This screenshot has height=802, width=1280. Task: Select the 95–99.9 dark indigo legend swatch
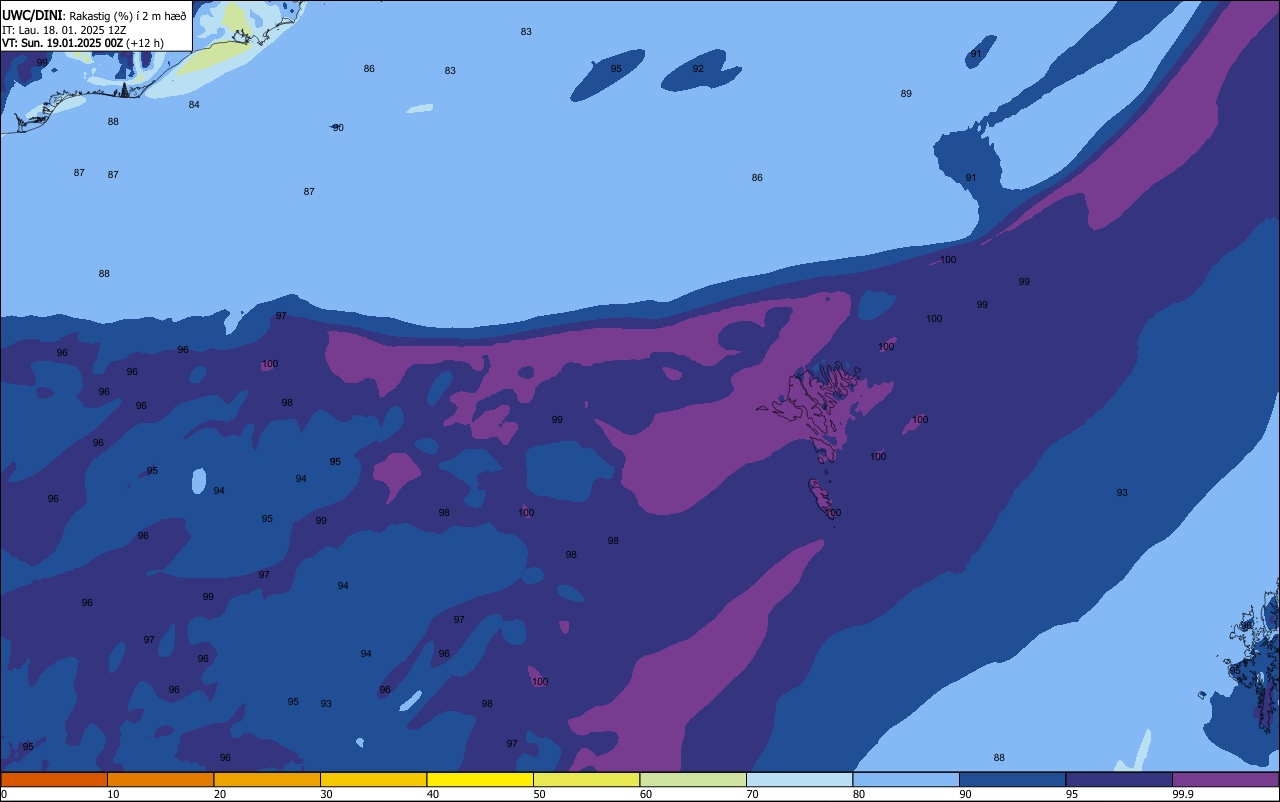click(x=1119, y=779)
